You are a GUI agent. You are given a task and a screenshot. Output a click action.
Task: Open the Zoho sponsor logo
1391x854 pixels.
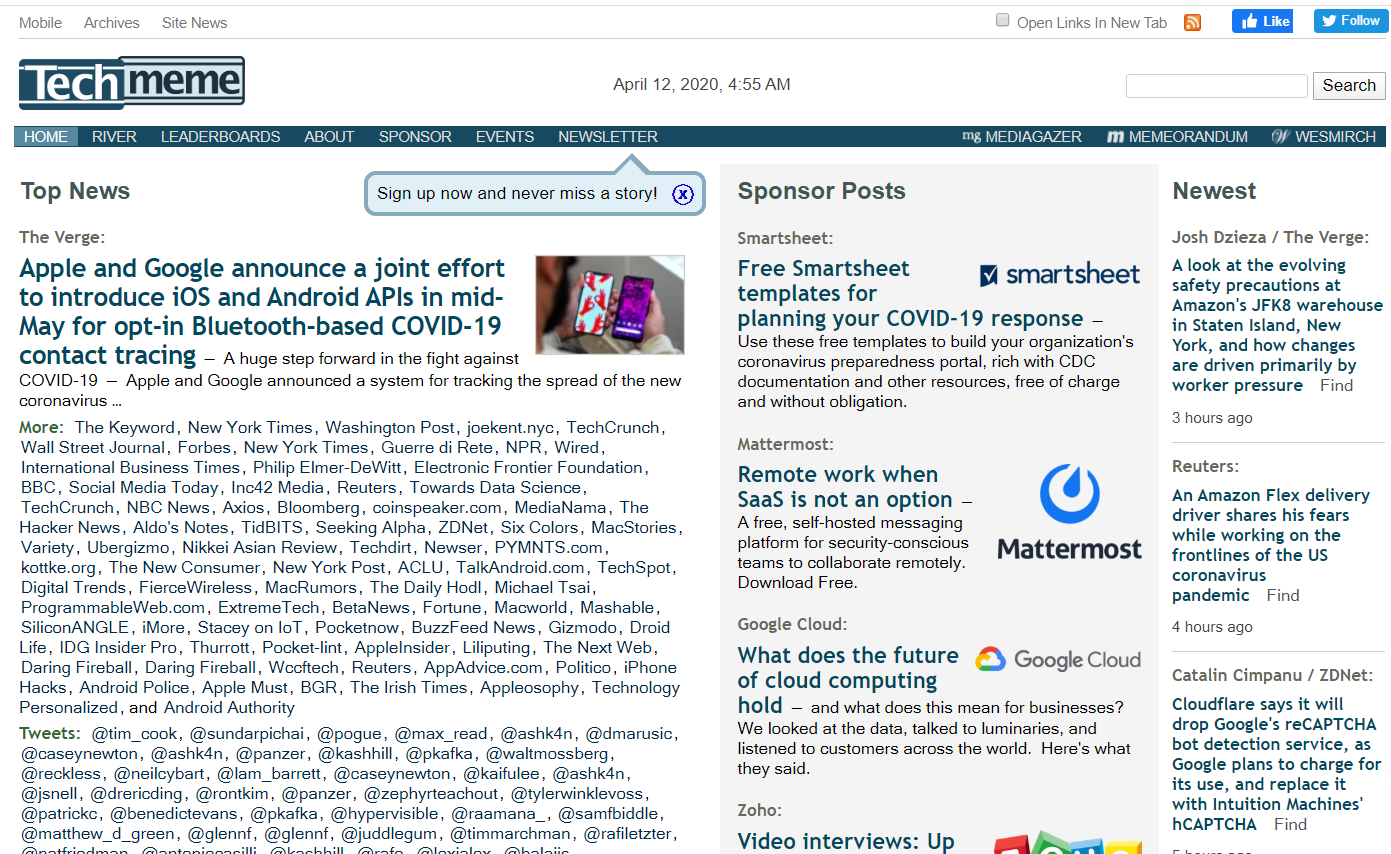pyautogui.click(x=1068, y=842)
